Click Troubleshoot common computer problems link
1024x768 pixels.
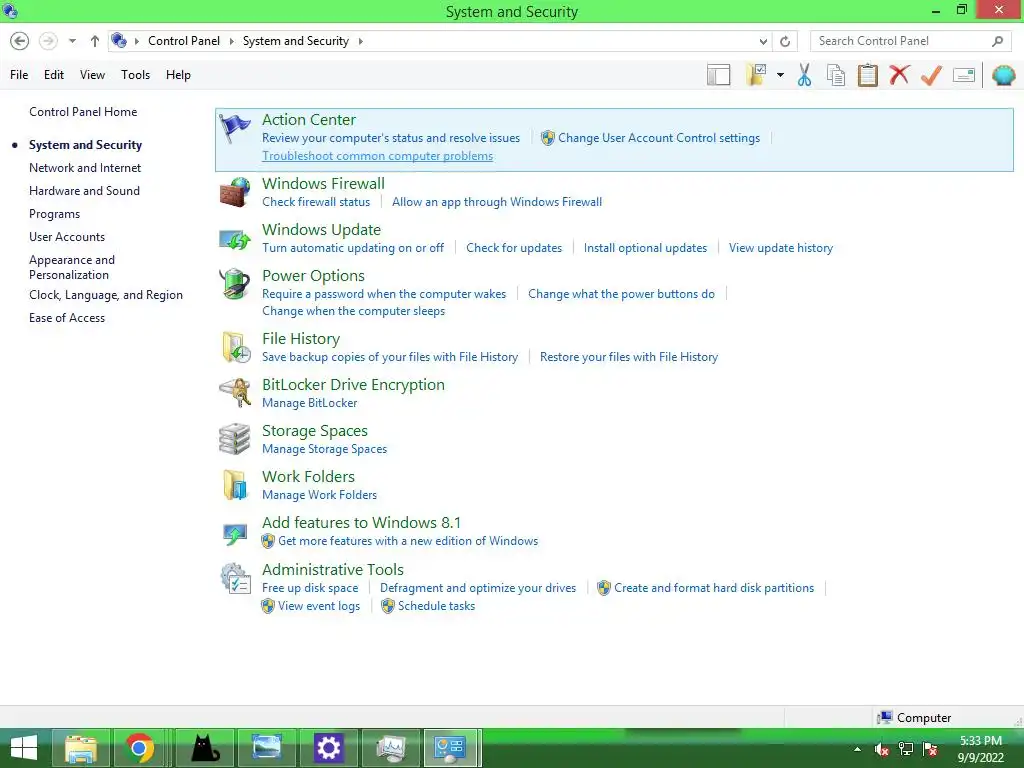point(377,156)
